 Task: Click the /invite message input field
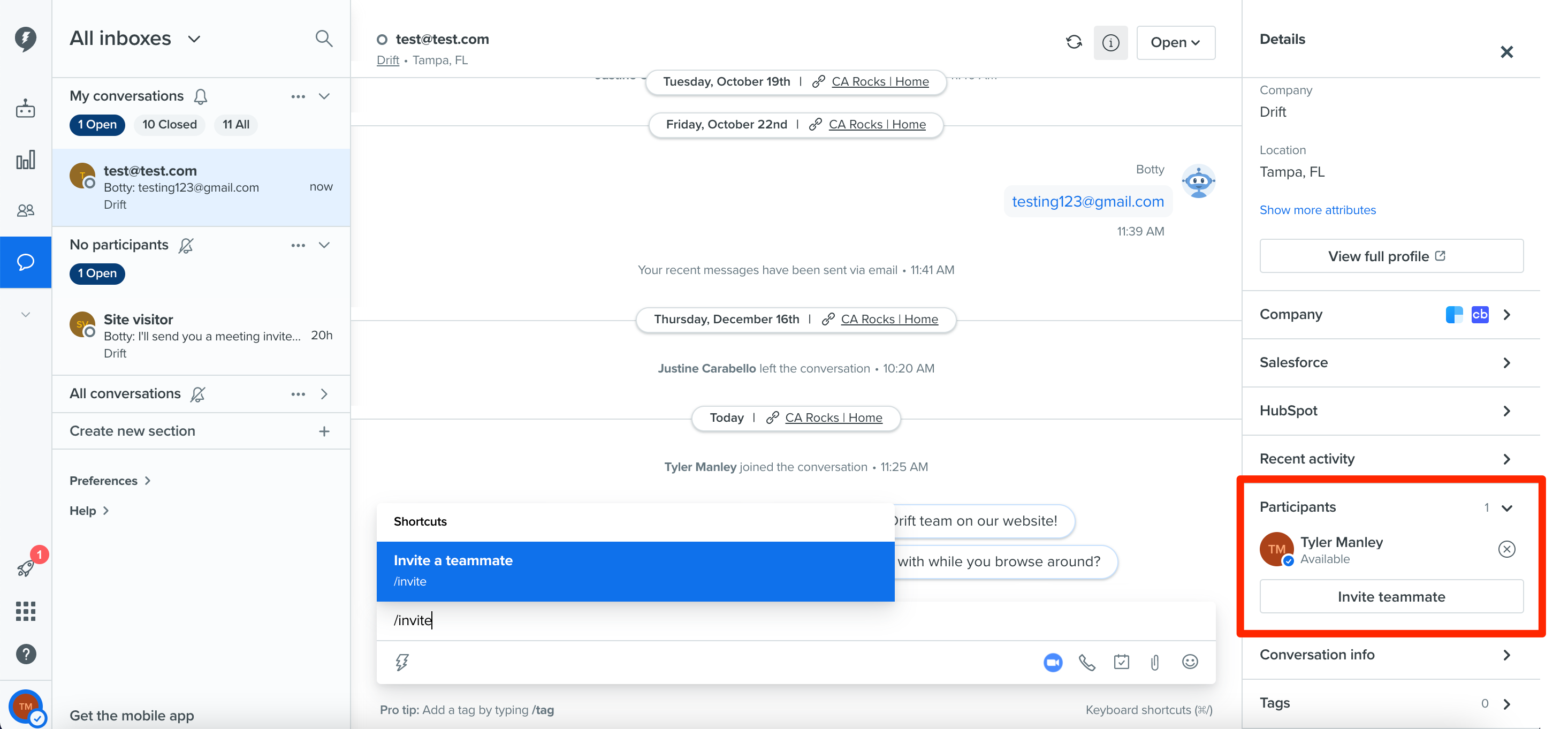point(796,620)
